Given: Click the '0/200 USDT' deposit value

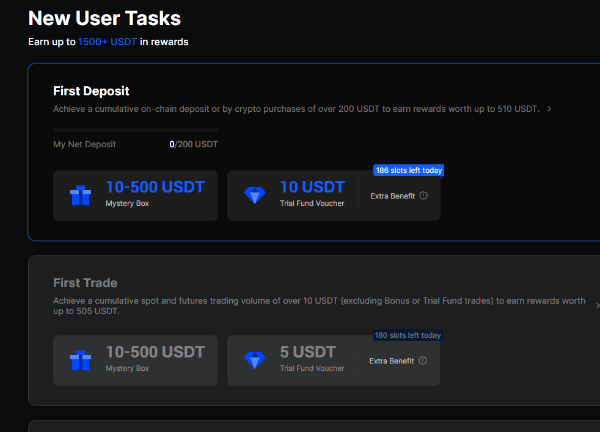Looking at the screenshot, I should [x=194, y=144].
